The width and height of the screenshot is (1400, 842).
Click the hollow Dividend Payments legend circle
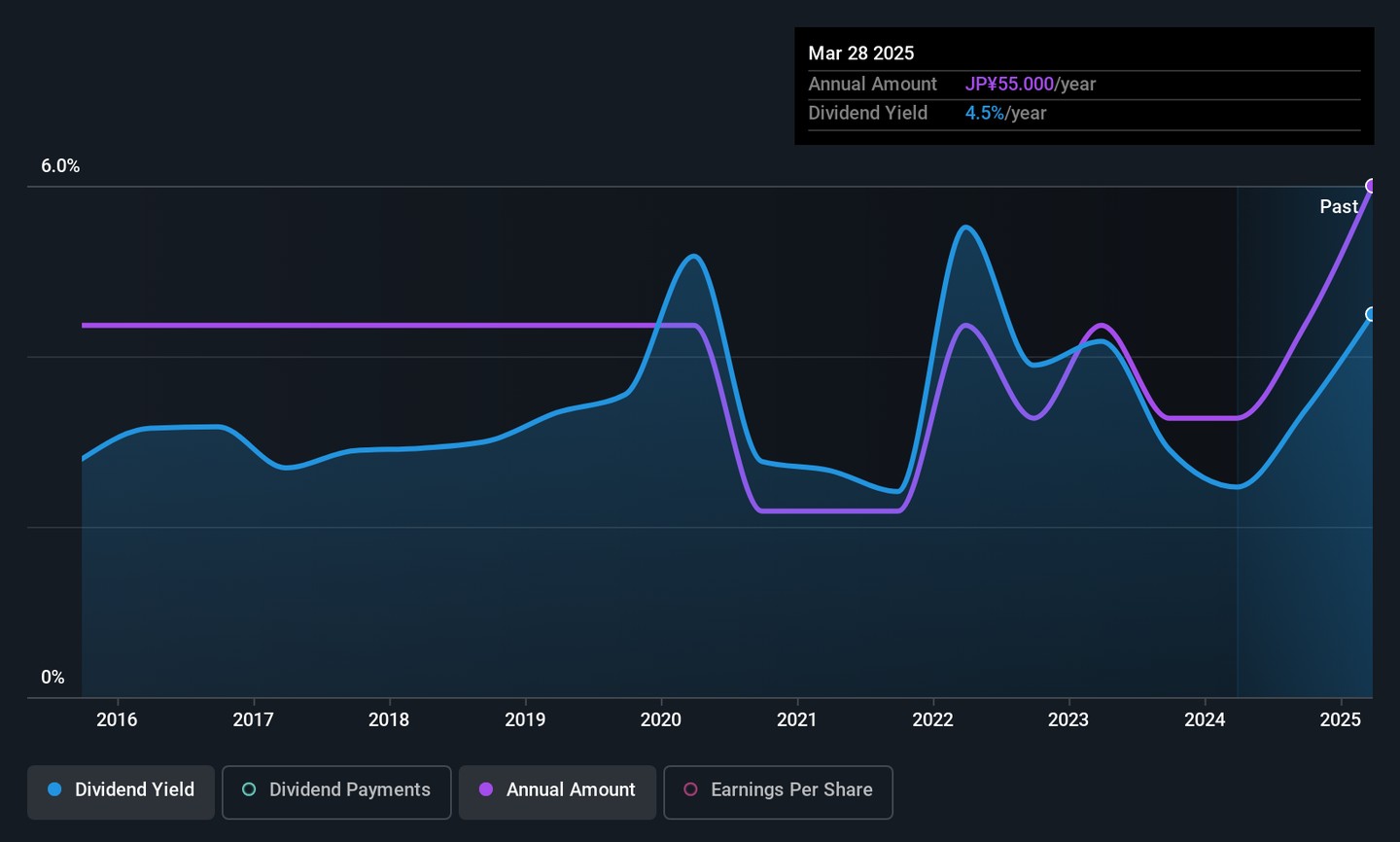[249, 789]
